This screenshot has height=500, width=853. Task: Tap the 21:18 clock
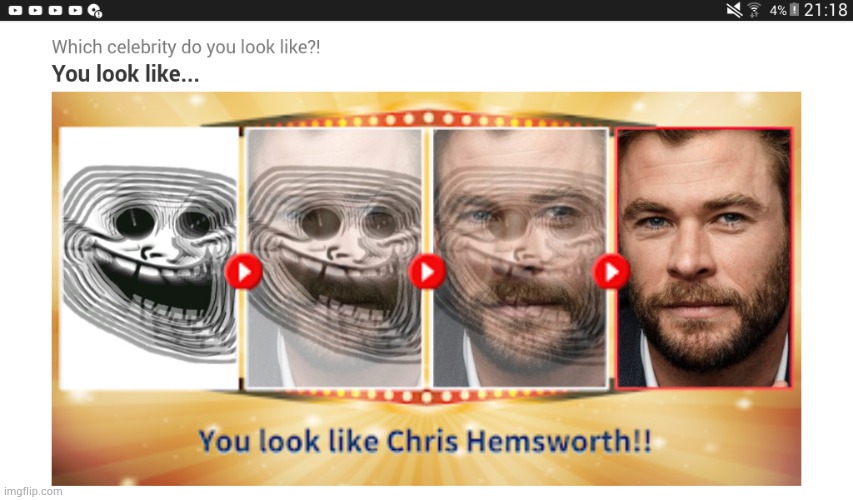click(825, 10)
